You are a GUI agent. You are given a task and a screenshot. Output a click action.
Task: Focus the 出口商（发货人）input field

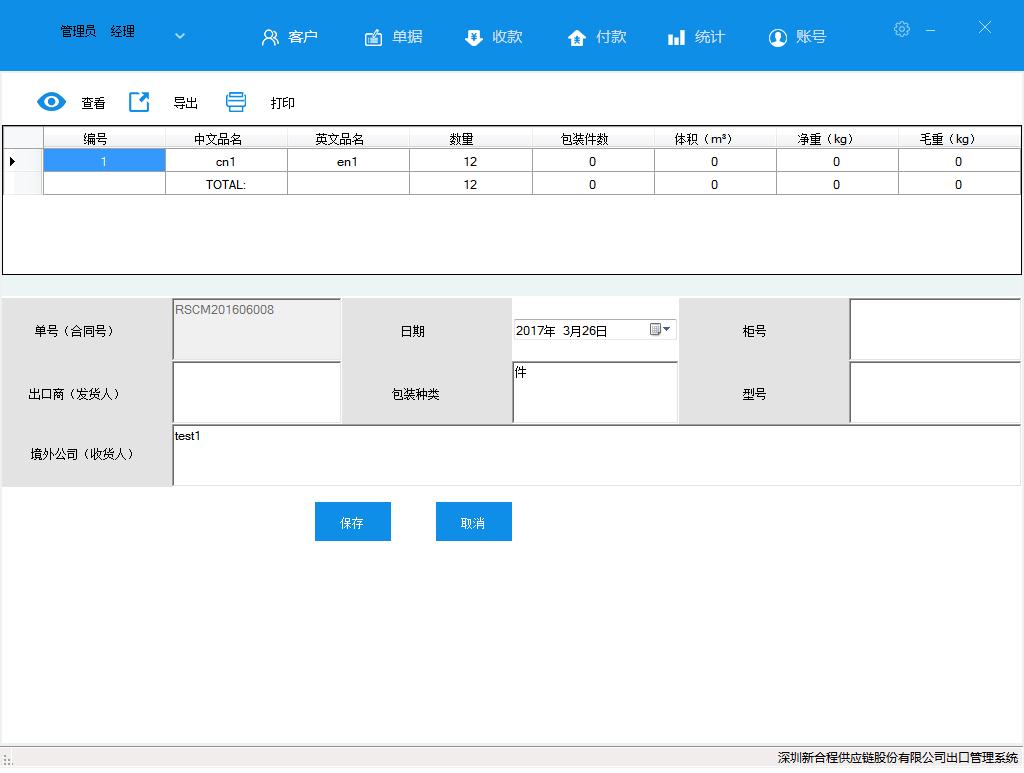coord(257,393)
